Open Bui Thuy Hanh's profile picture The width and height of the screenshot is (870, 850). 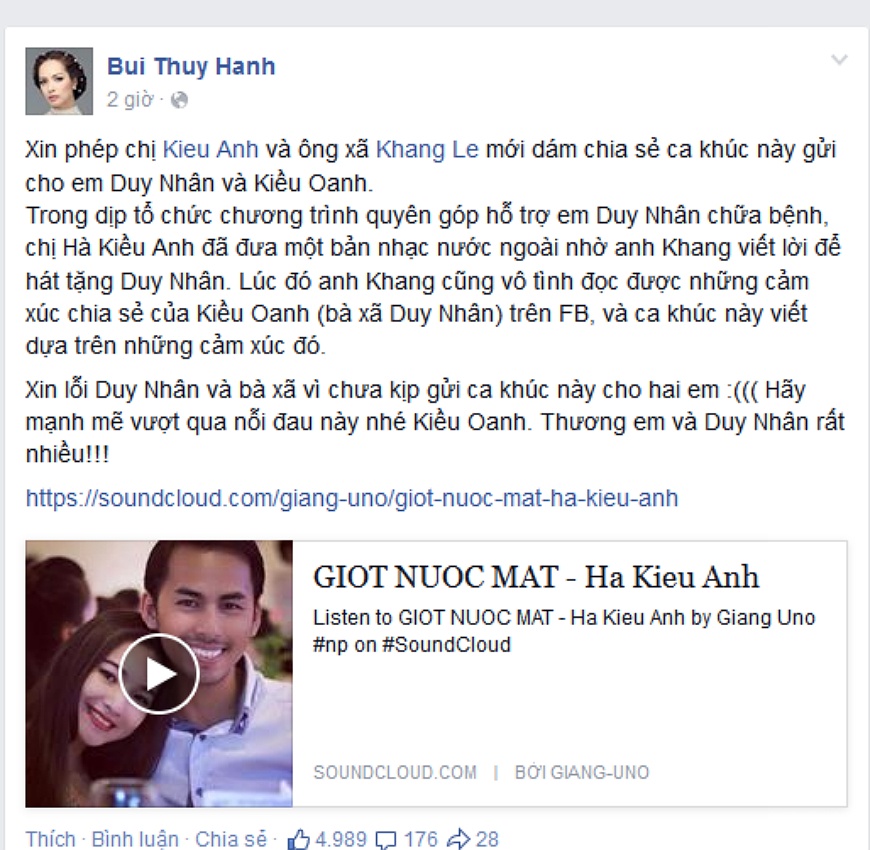click(59, 81)
